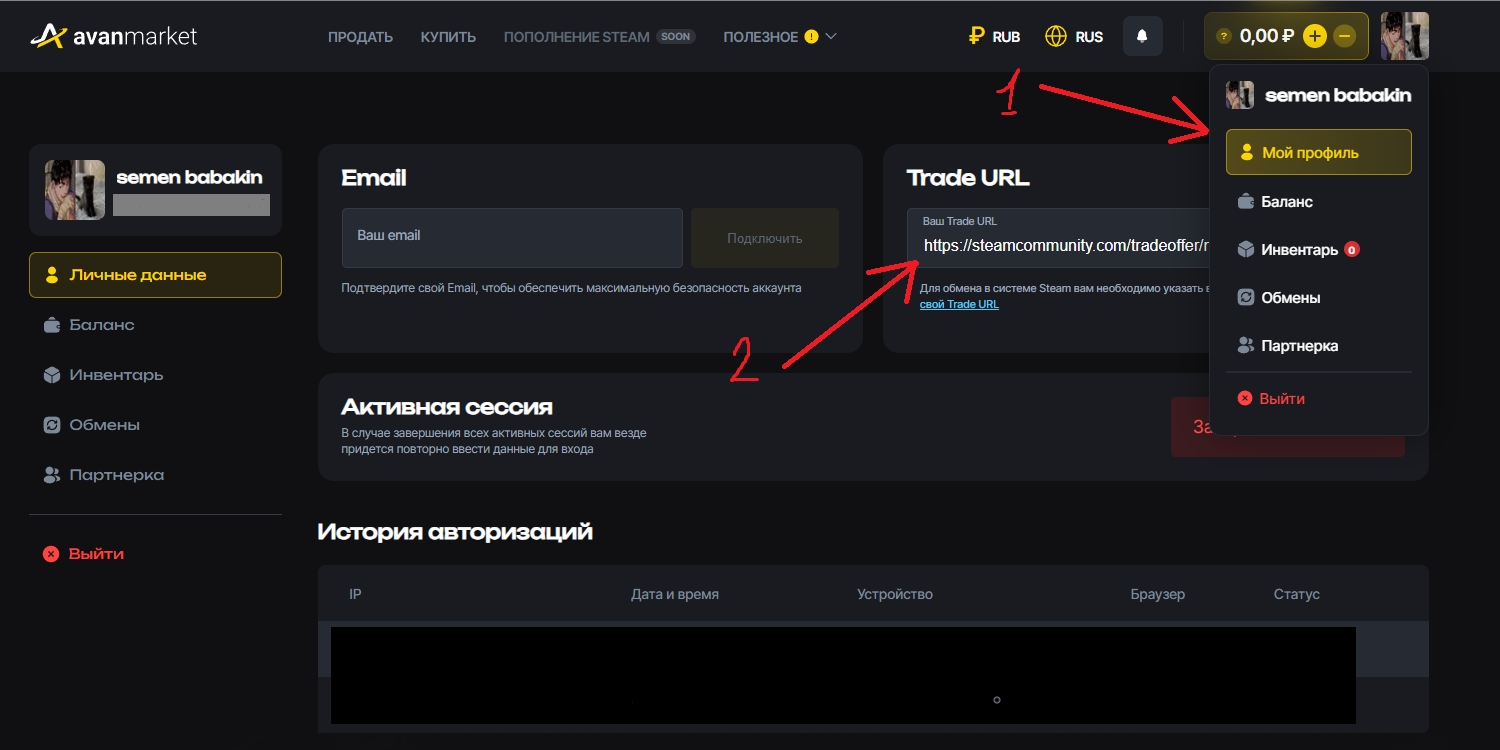Click the yellow plus to add balance

coord(1315,37)
